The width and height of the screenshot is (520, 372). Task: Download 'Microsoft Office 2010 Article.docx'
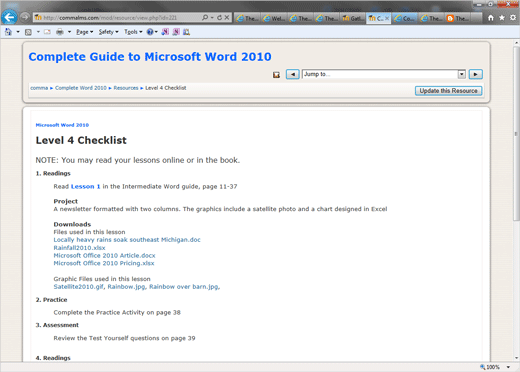coord(104,255)
